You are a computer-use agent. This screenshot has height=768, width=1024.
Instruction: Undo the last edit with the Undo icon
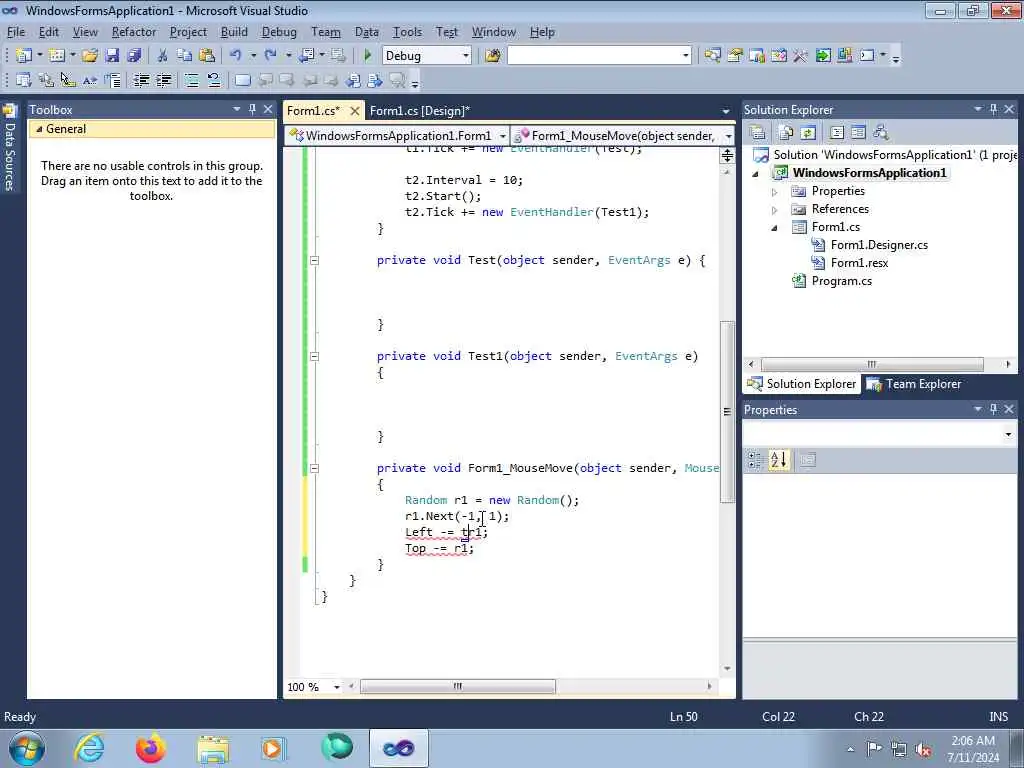pyautogui.click(x=236, y=56)
